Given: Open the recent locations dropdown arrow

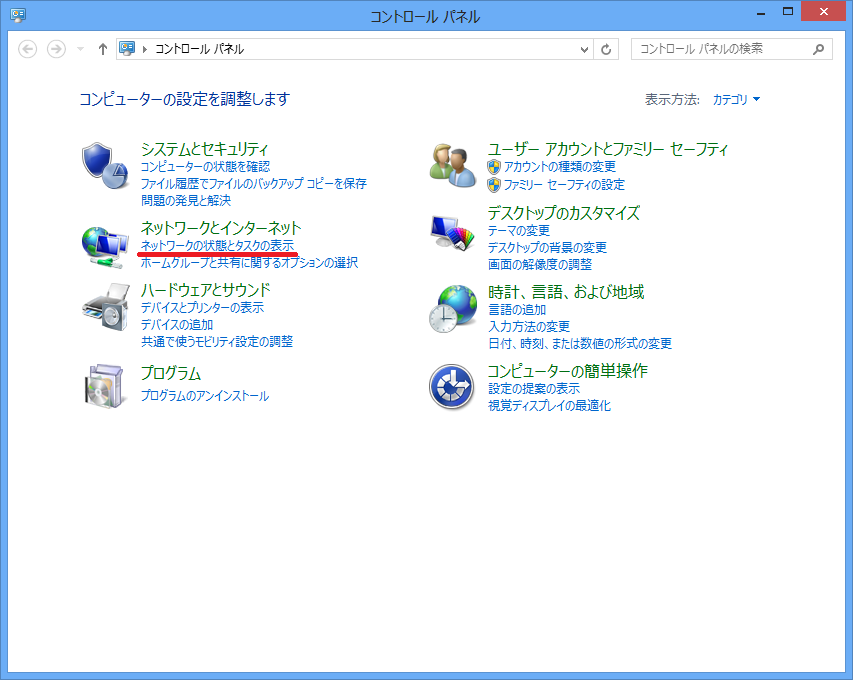Looking at the screenshot, I should coord(81,49).
